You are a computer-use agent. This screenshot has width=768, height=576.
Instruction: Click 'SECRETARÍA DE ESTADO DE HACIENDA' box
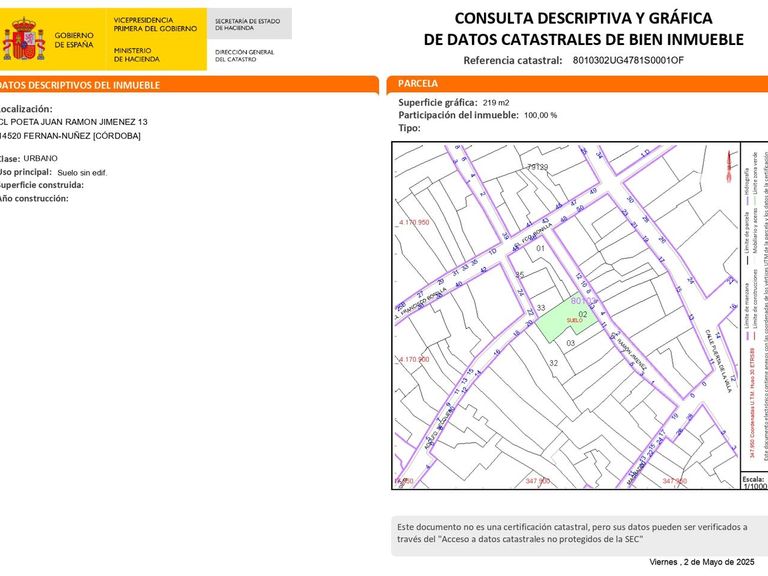click(249, 24)
